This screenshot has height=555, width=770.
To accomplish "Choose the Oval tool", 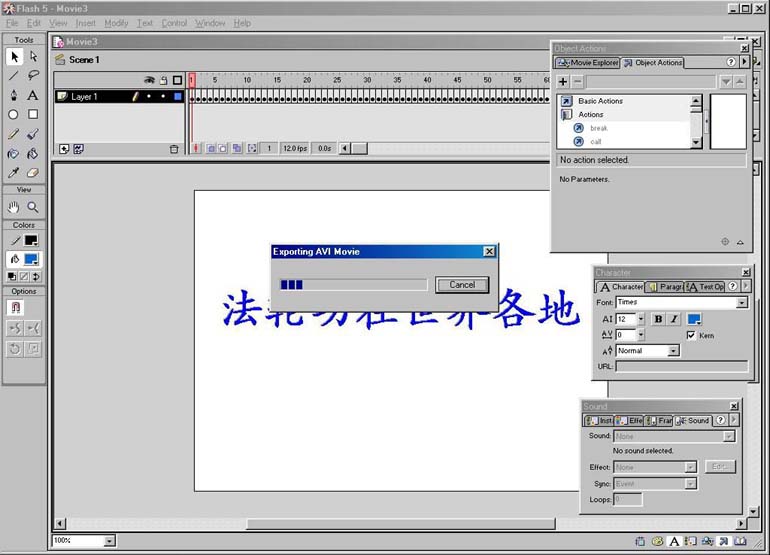I will click(14, 114).
